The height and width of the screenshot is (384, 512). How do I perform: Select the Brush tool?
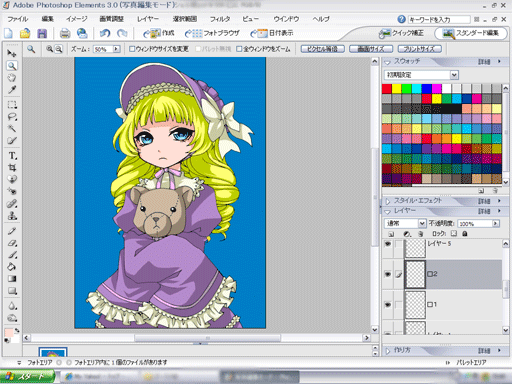click(12, 255)
